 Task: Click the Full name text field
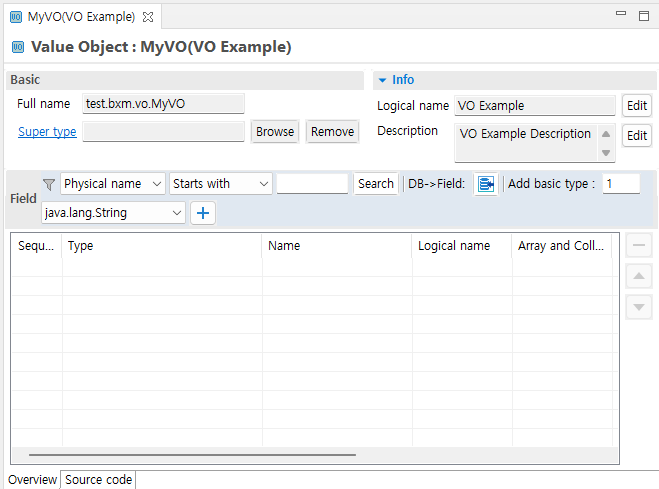[163, 104]
